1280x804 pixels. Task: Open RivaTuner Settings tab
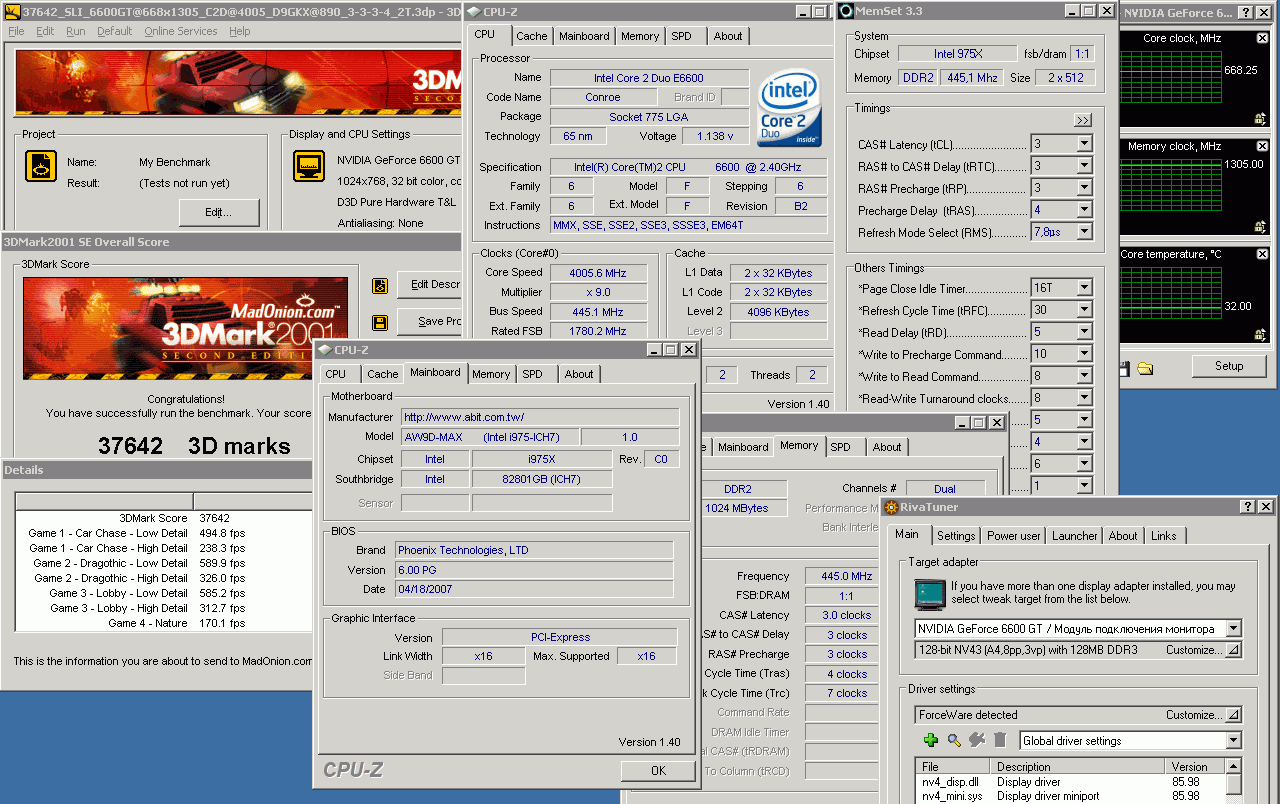[x=956, y=536]
